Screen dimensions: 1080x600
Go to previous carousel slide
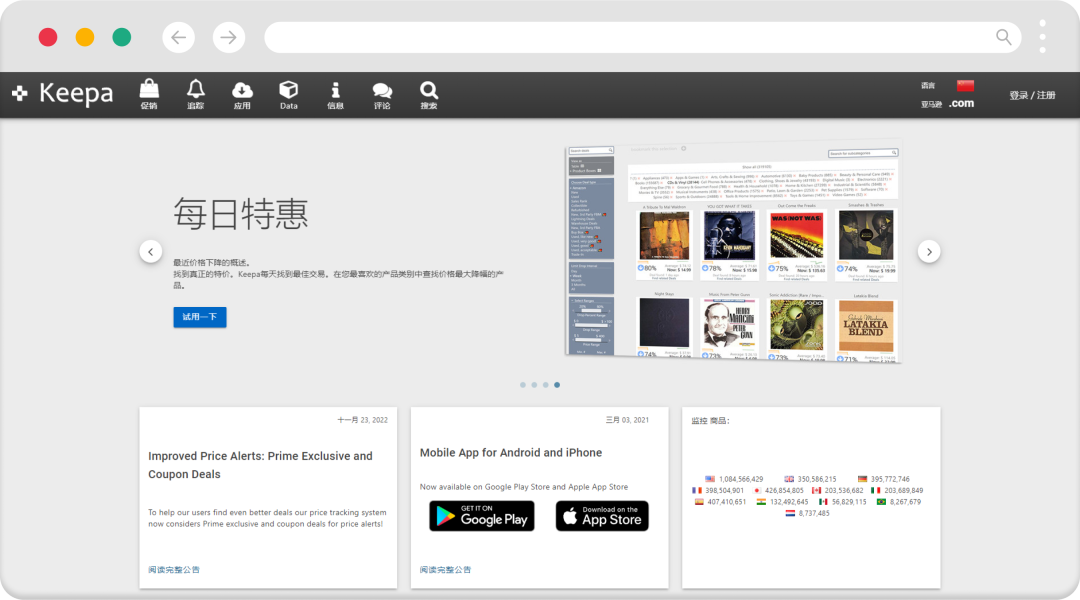(x=151, y=251)
